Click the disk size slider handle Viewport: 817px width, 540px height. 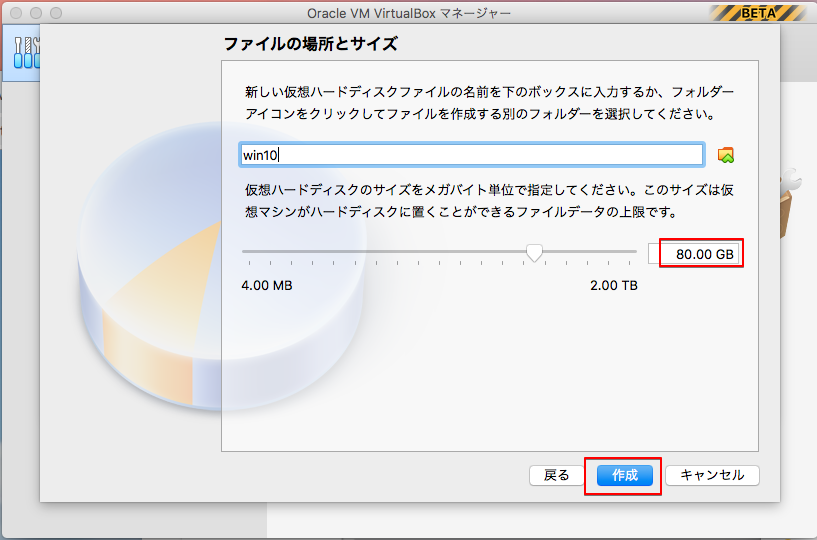pos(534,253)
